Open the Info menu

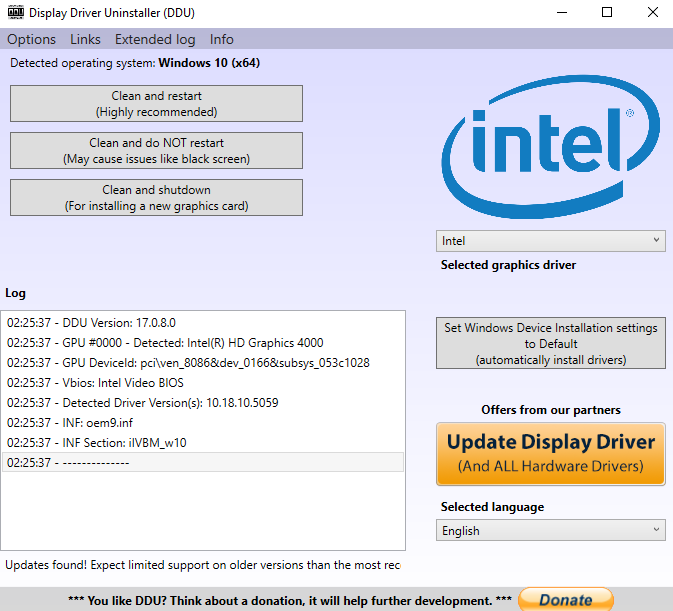pyautogui.click(x=221, y=39)
